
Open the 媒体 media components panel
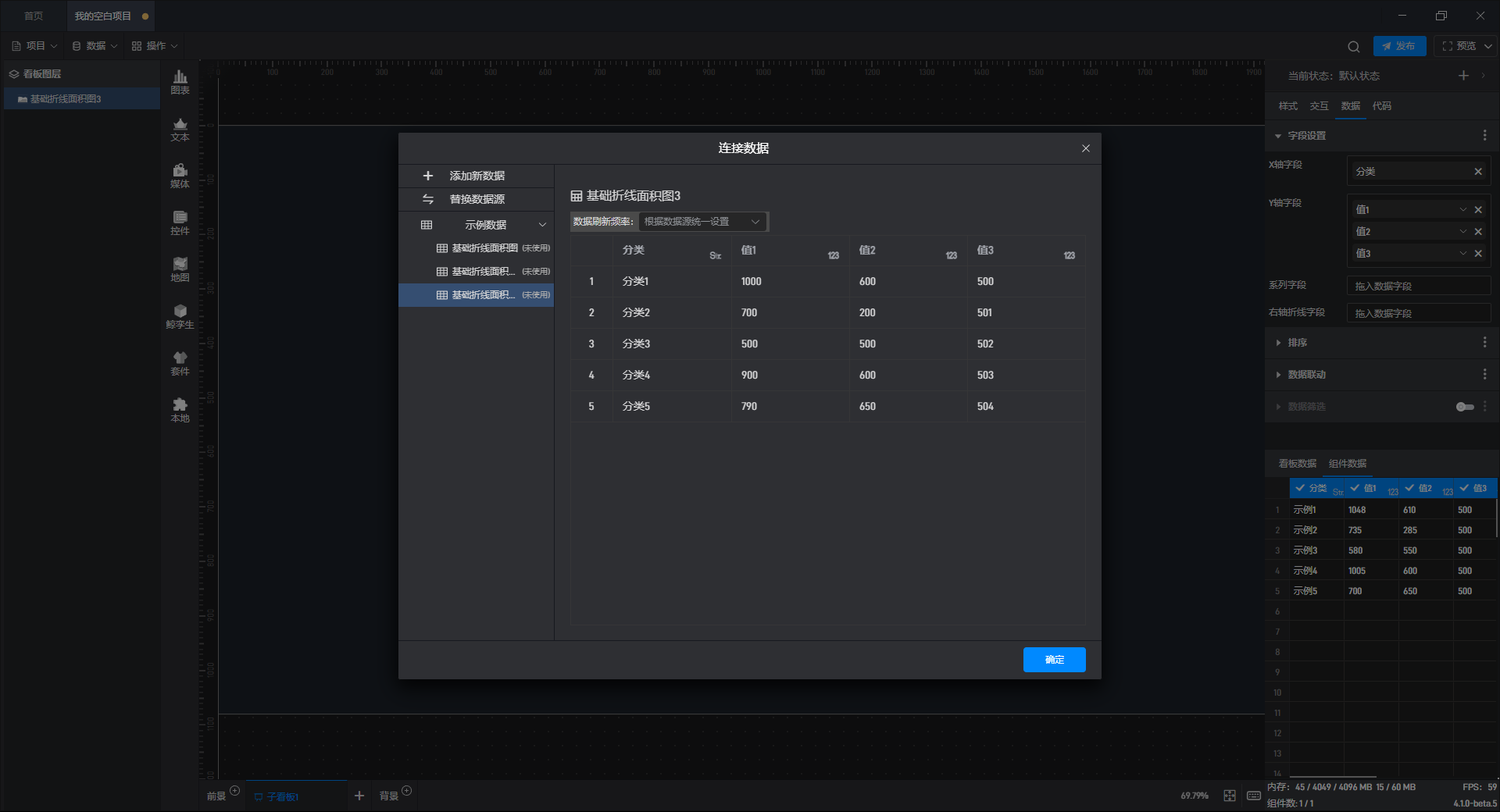pos(180,176)
